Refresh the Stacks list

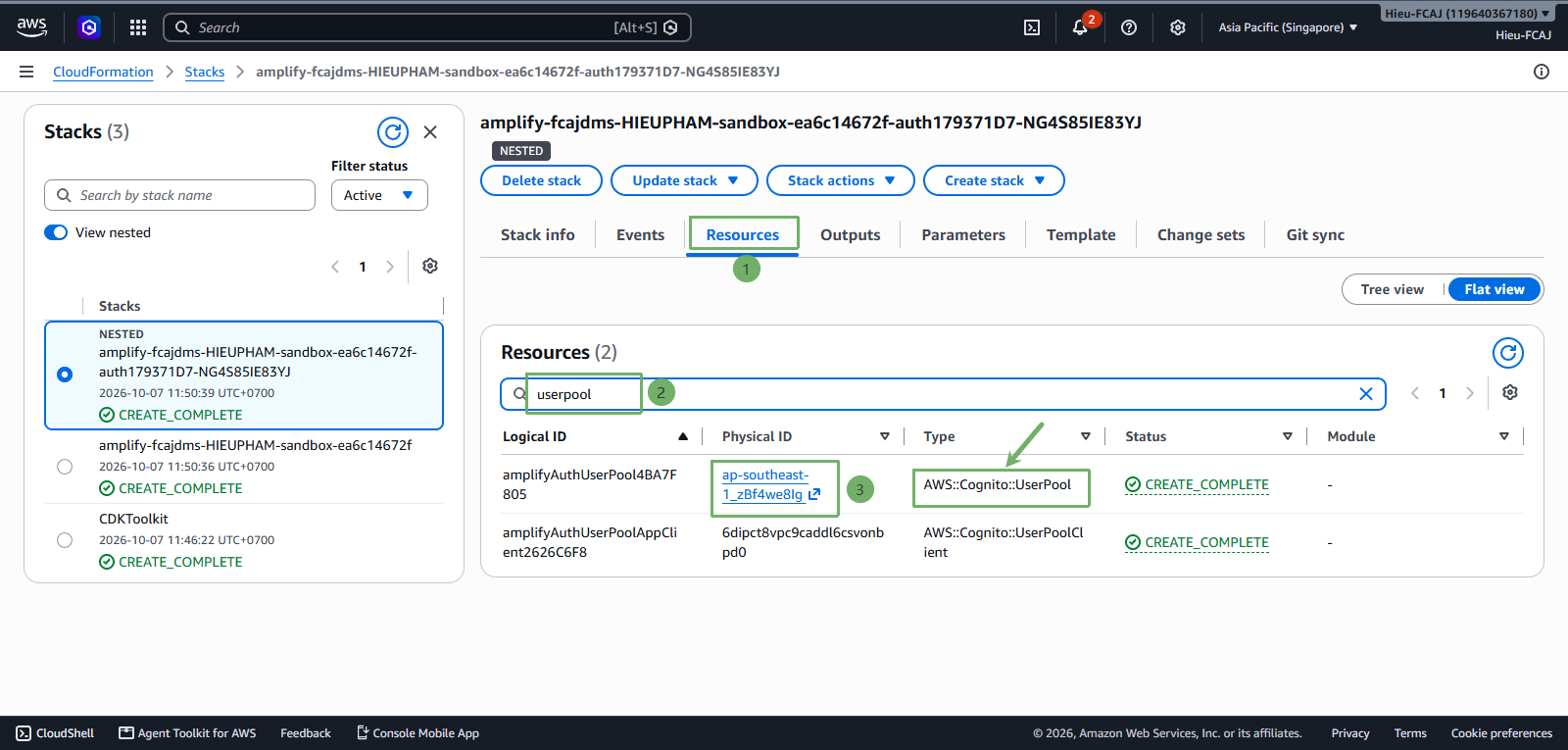pos(393,132)
